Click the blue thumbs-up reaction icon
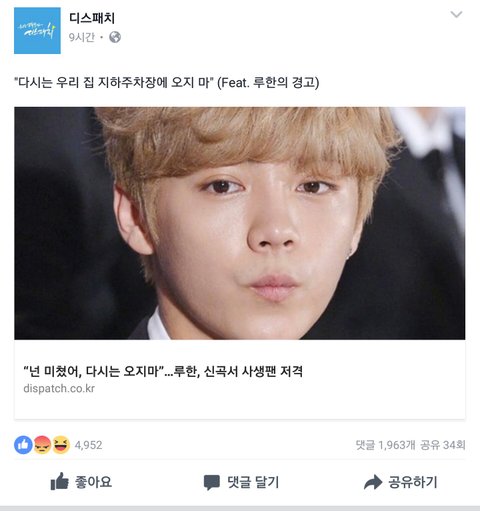480x511 pixels. [x=23, y=445]
